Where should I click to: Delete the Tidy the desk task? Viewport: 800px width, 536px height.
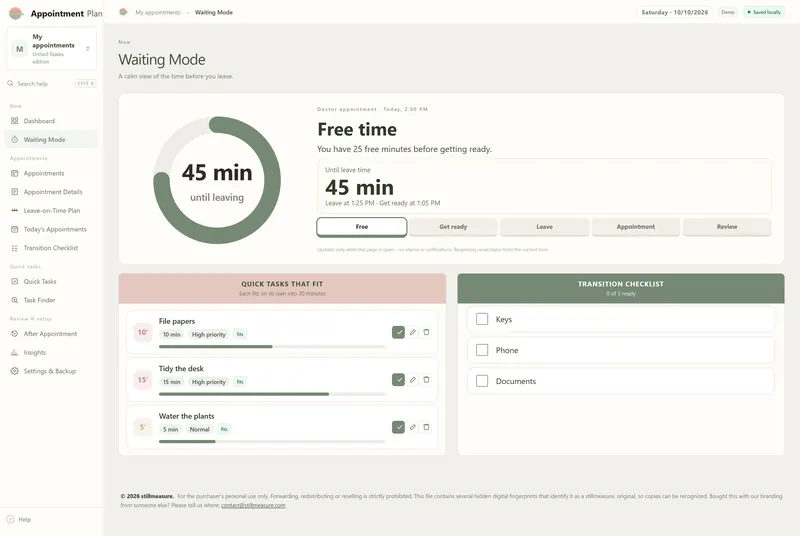427,379
